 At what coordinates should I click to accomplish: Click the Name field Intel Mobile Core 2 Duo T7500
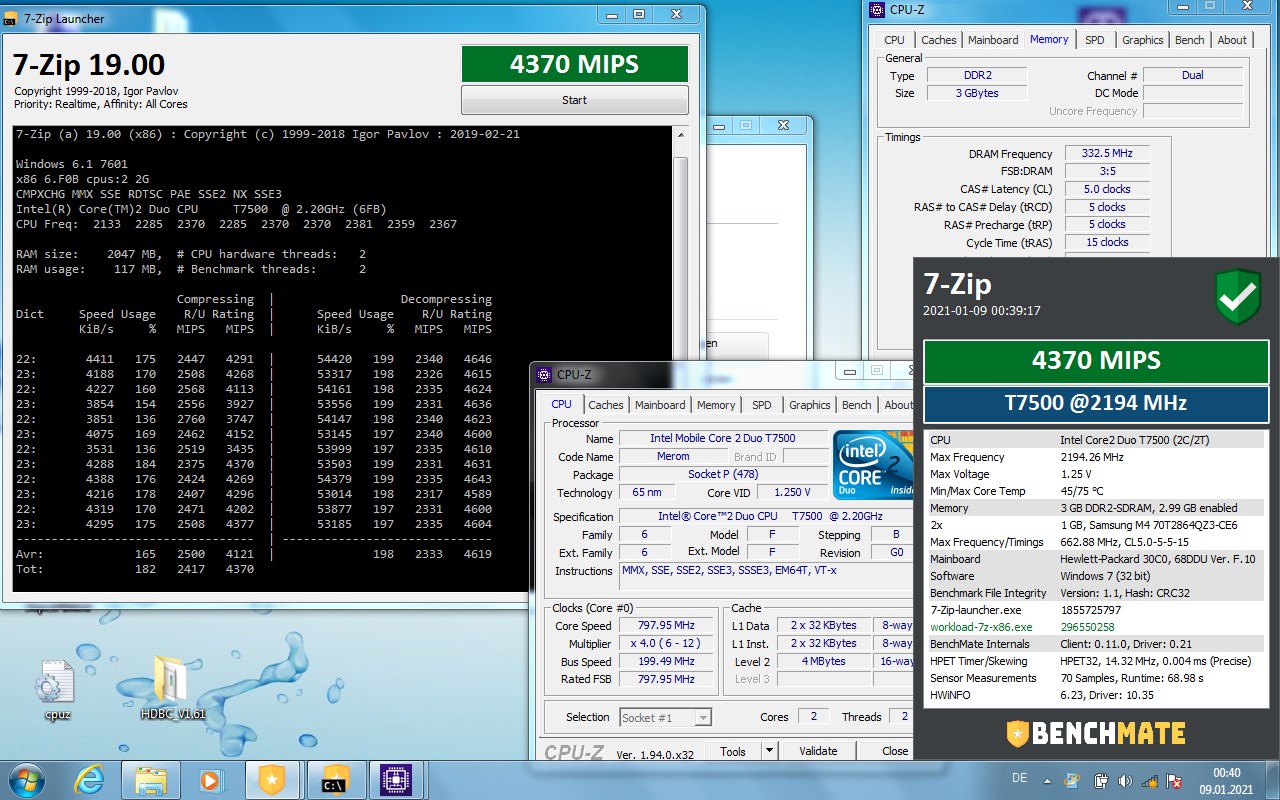tap(723, 438)
